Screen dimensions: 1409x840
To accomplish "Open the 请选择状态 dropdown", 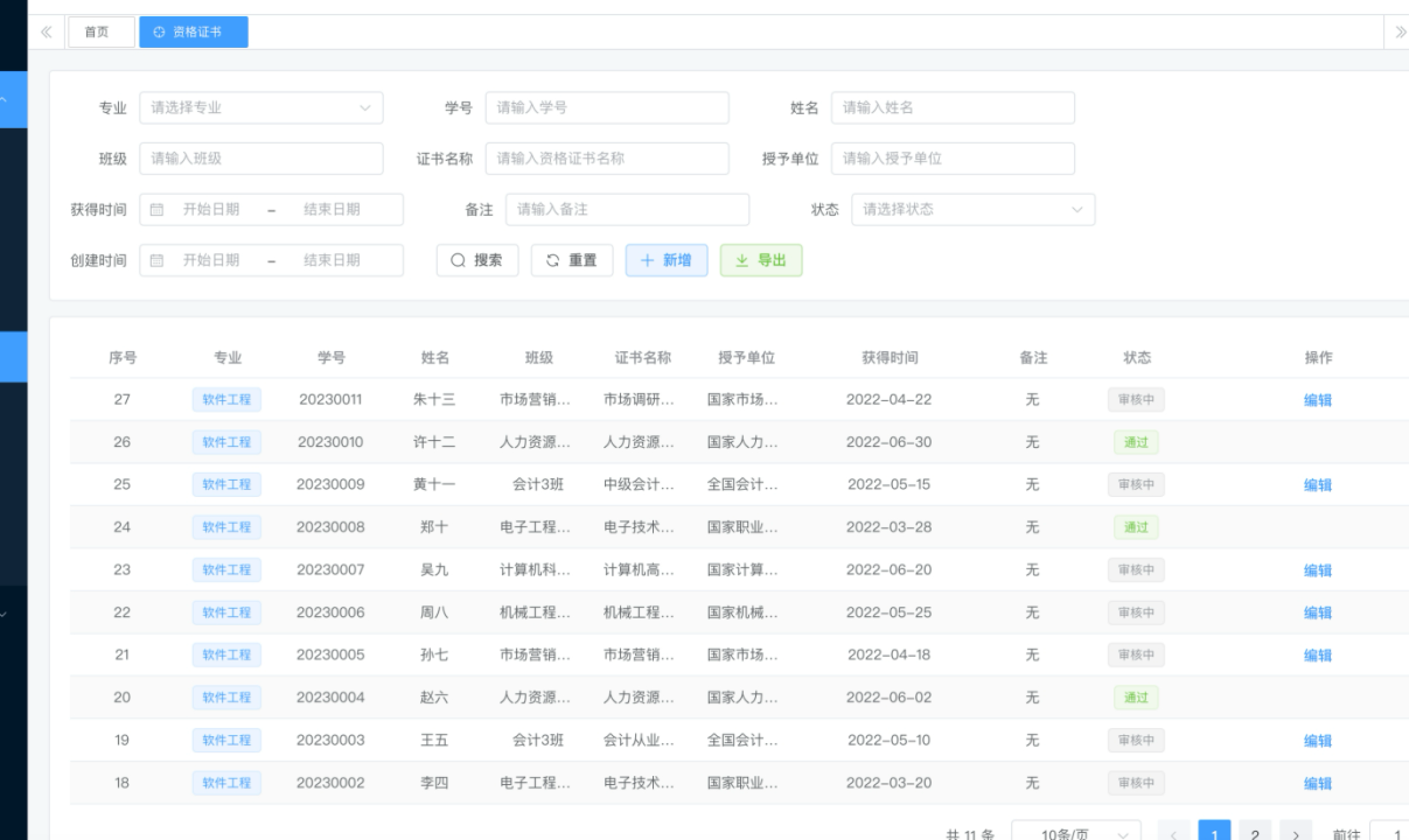I will (x=973, y=209).
